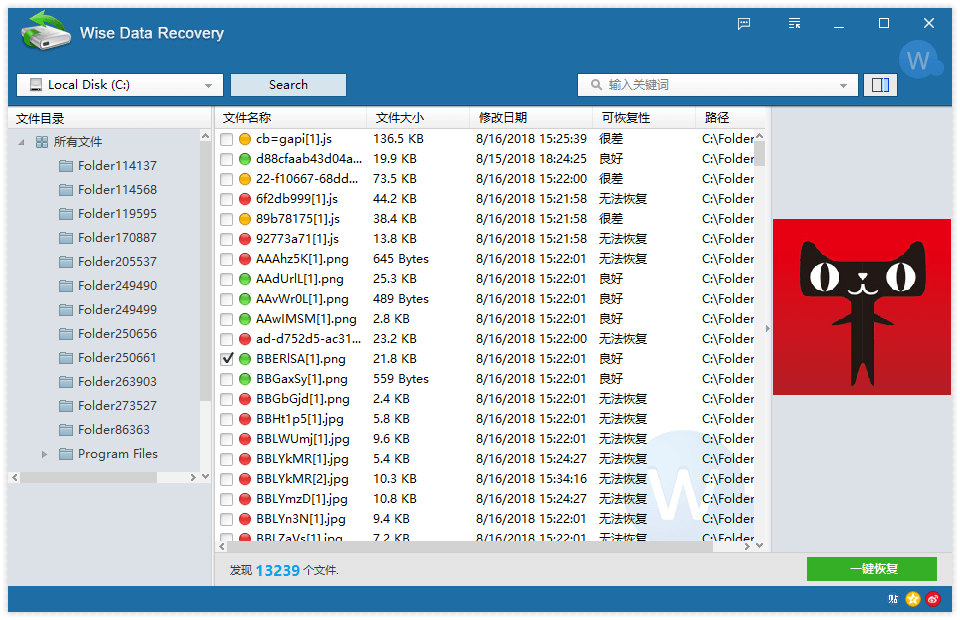Check the cb=gapi[1].js file checkbox
Viewport: 960px width, 620px height.
227,140
